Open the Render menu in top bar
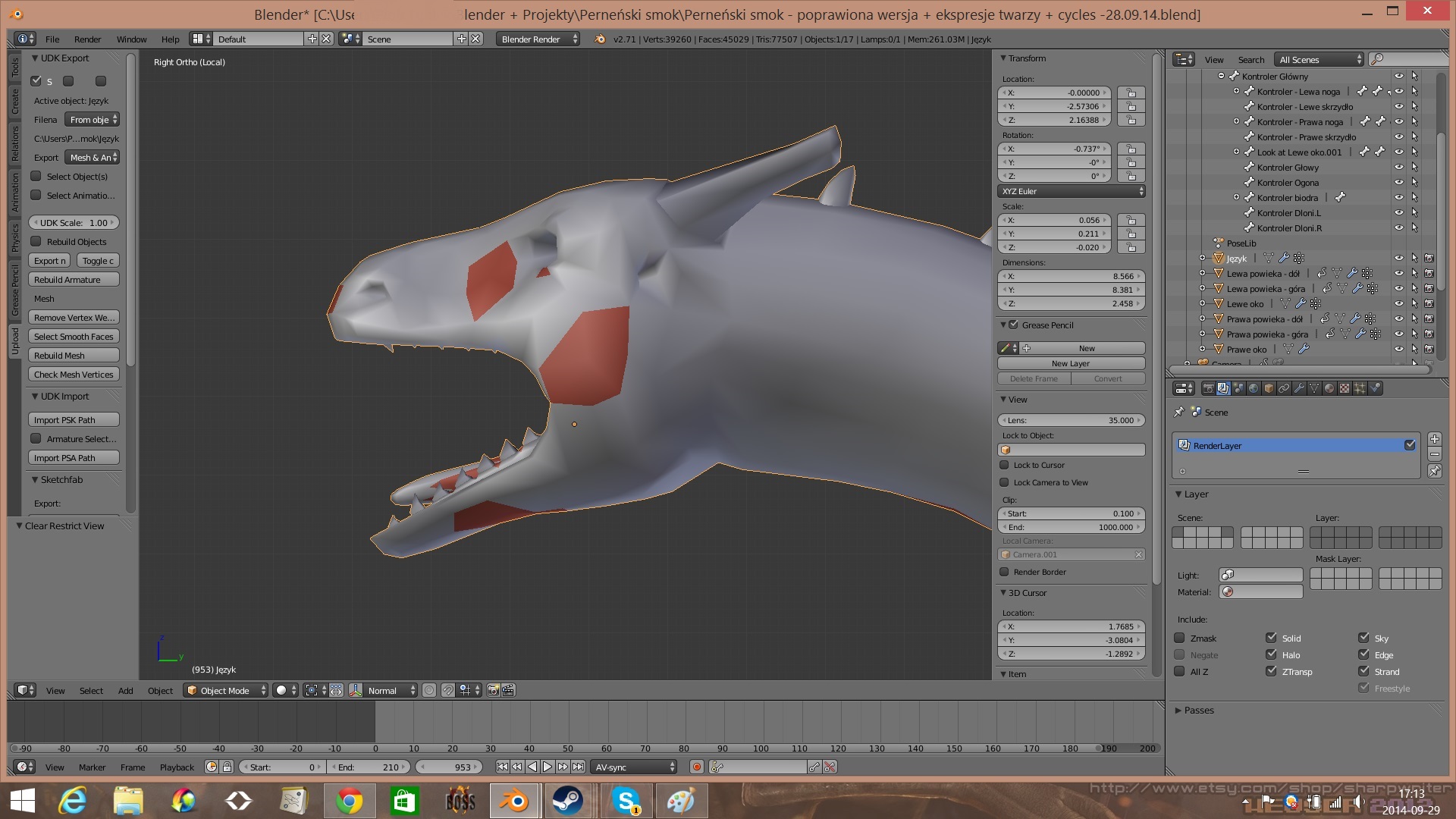Image resolution: width=1456 pixels, height=819 pixels. tap(87, 39)
